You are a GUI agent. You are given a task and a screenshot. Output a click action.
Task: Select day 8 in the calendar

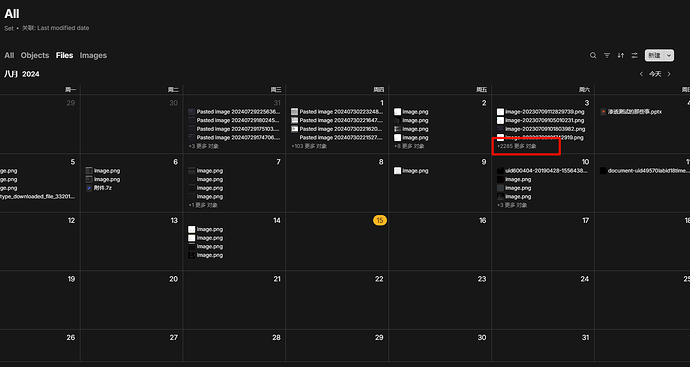coord(381,162)
